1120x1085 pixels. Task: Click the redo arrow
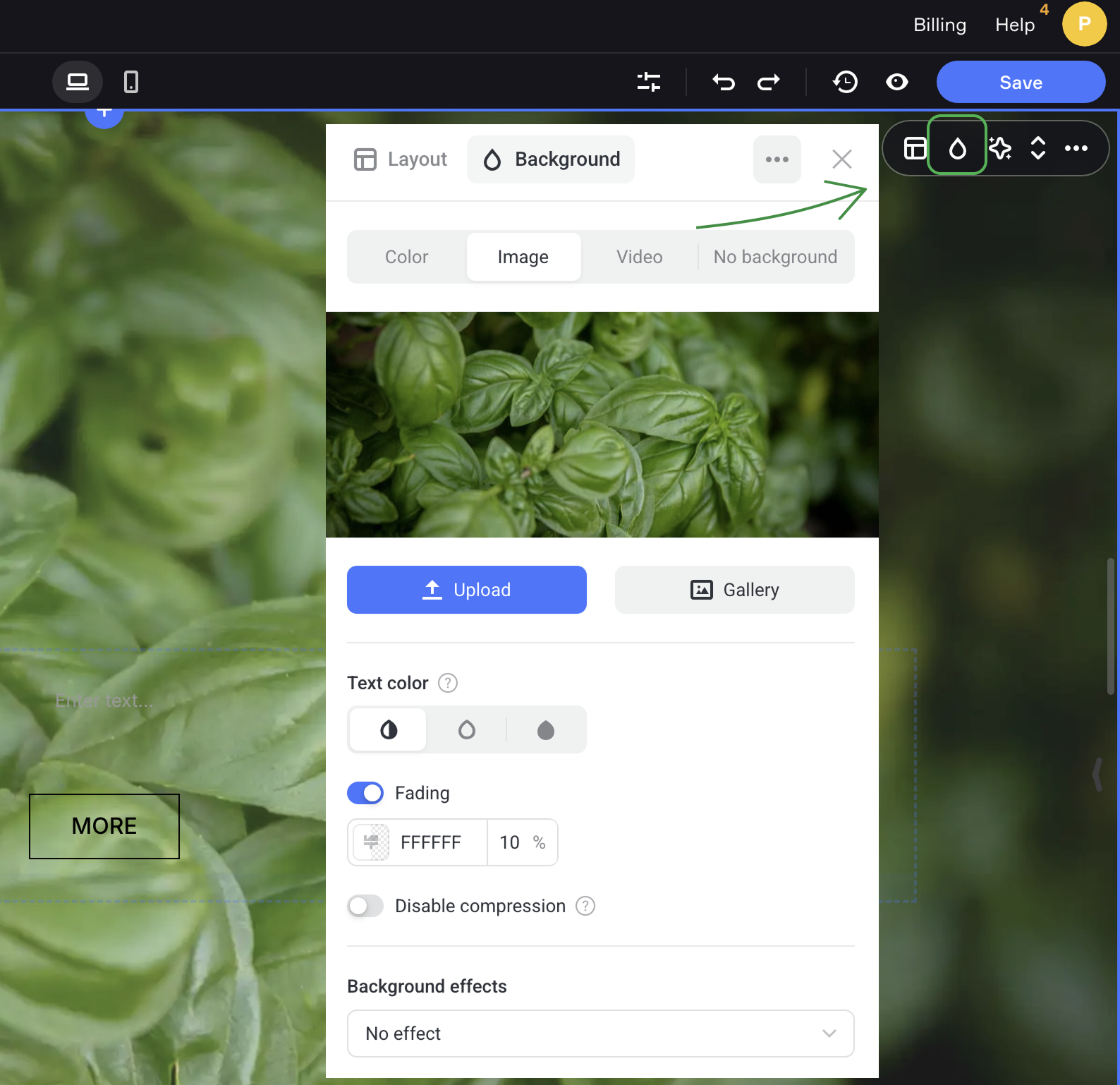tap(769, 83)
